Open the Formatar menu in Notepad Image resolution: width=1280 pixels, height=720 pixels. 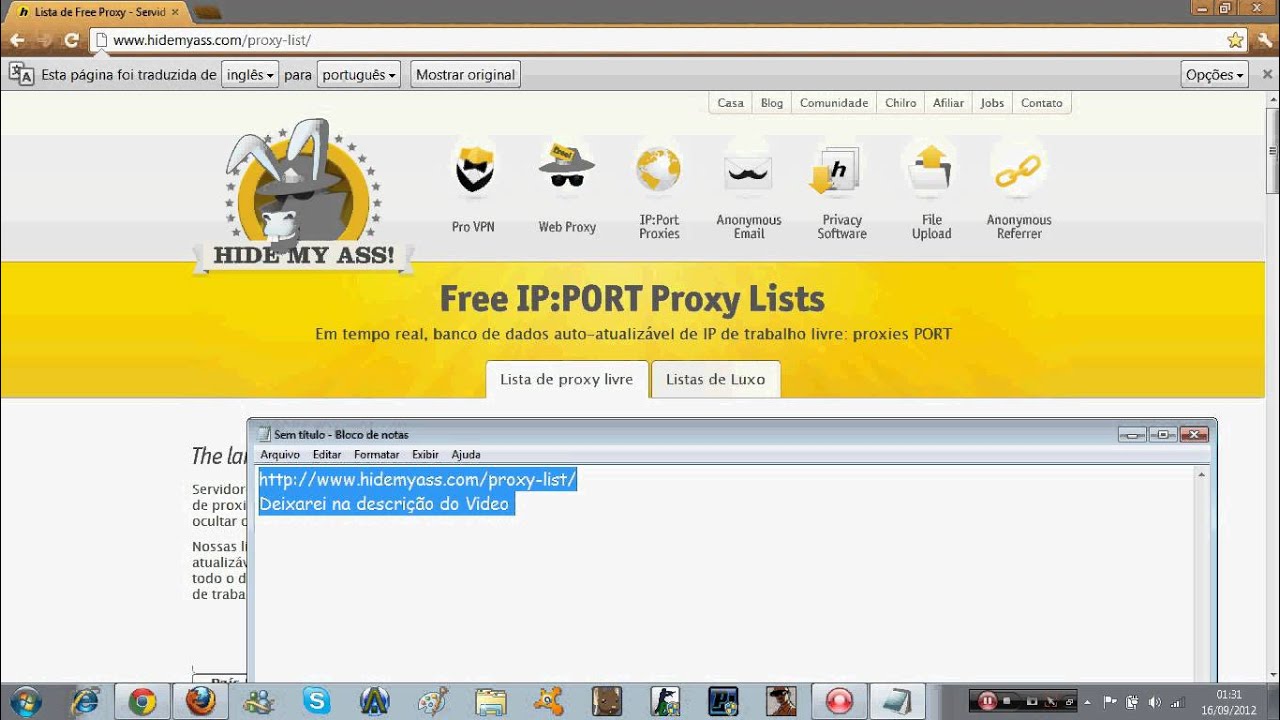point(377,454)
